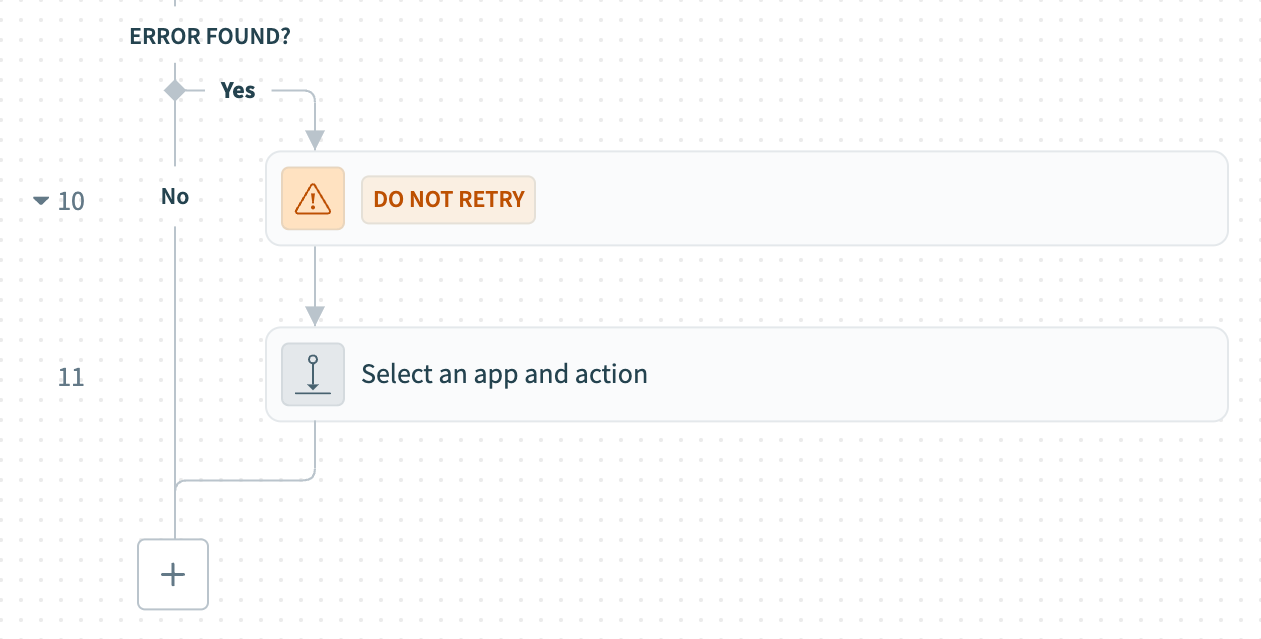Open the alert icon on the DO NOT RETRY step
The width and height of the screenshot is (1261, 639).
tap(313, 198)
